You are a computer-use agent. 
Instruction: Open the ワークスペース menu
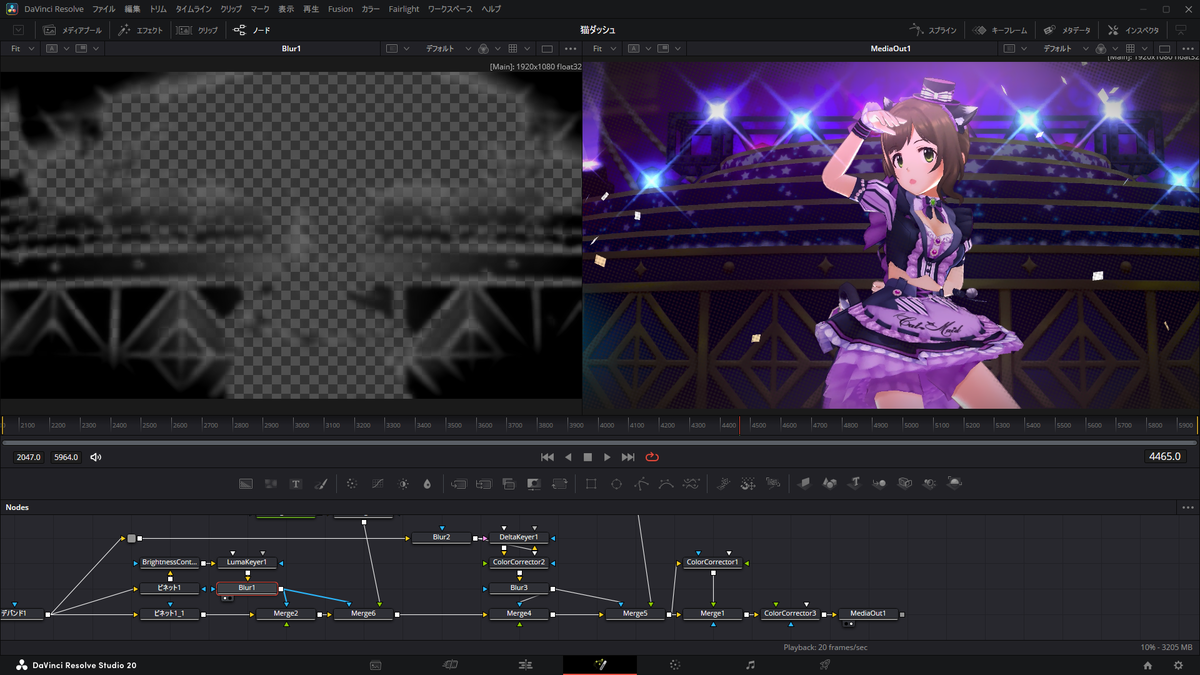451,9
